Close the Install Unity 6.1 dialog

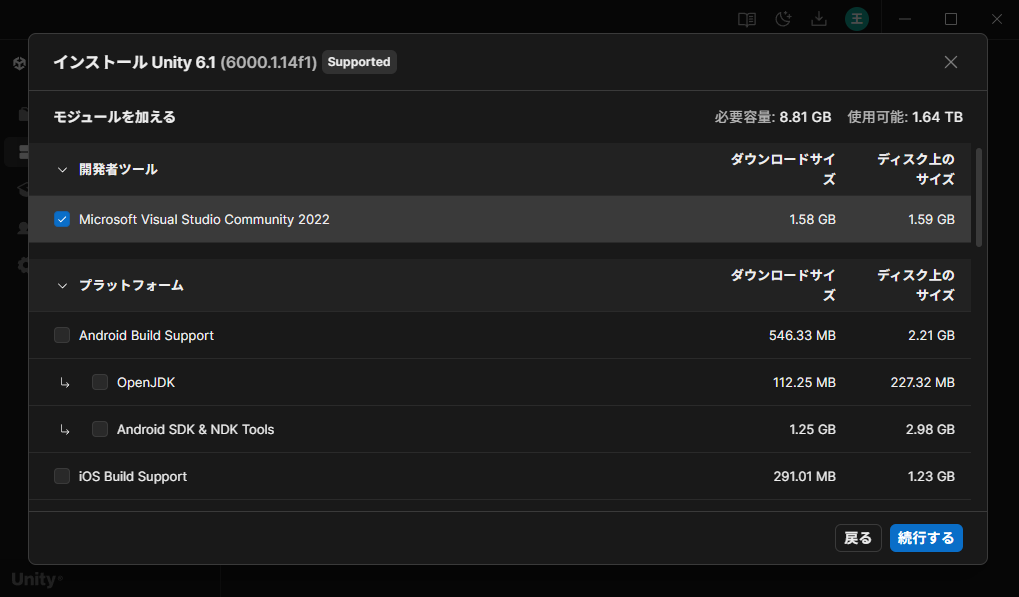coord(951,62)
